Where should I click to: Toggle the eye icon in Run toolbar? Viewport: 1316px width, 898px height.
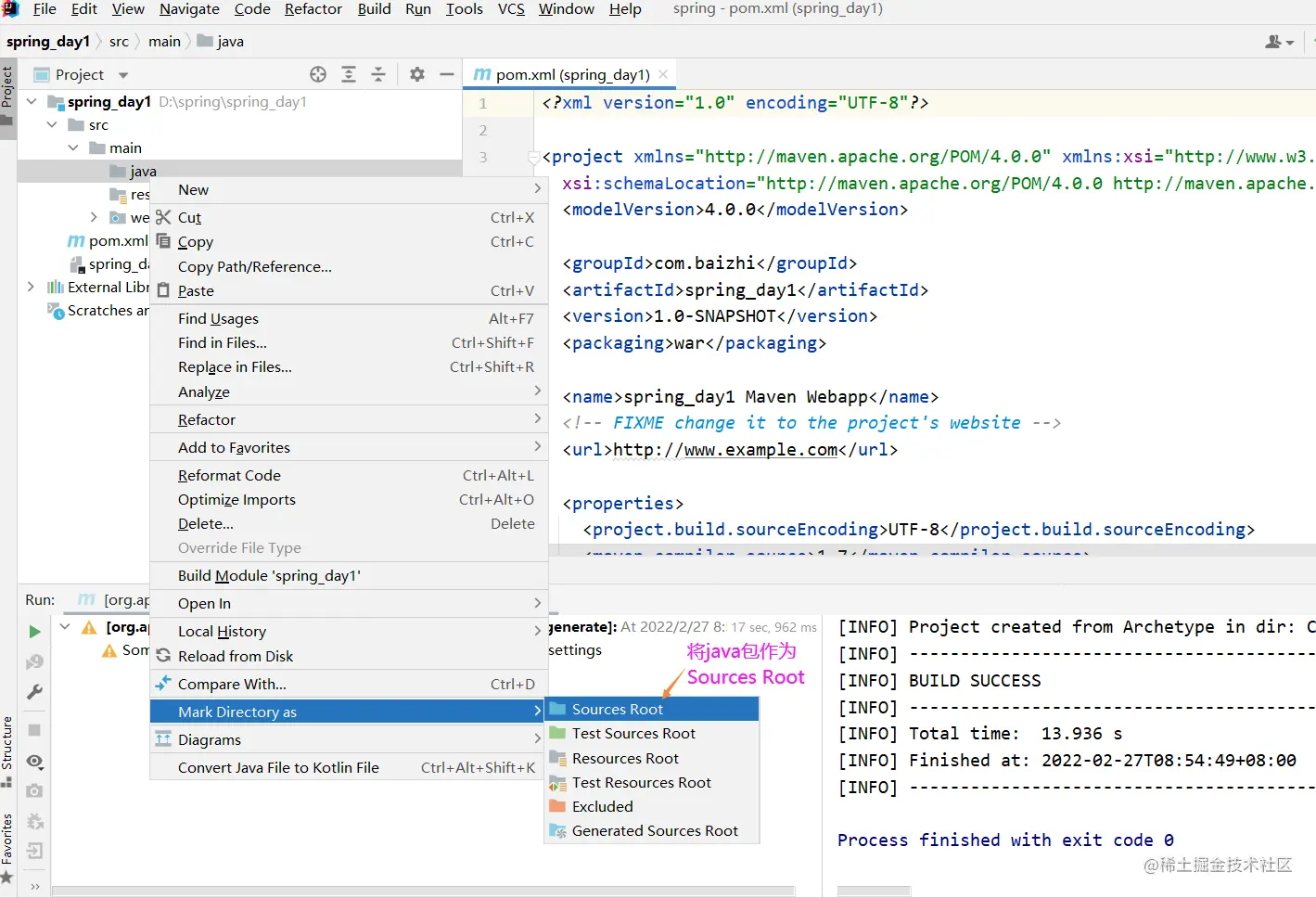pos(34,762)
